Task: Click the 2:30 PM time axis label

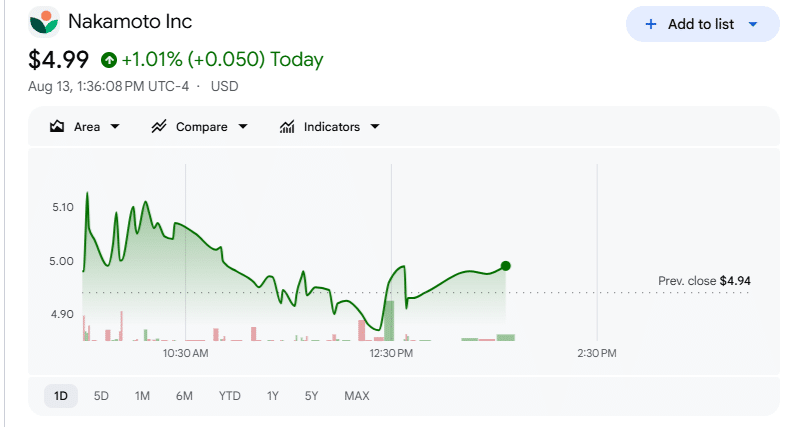Action: pyautogui.click(x=597, y=353)
